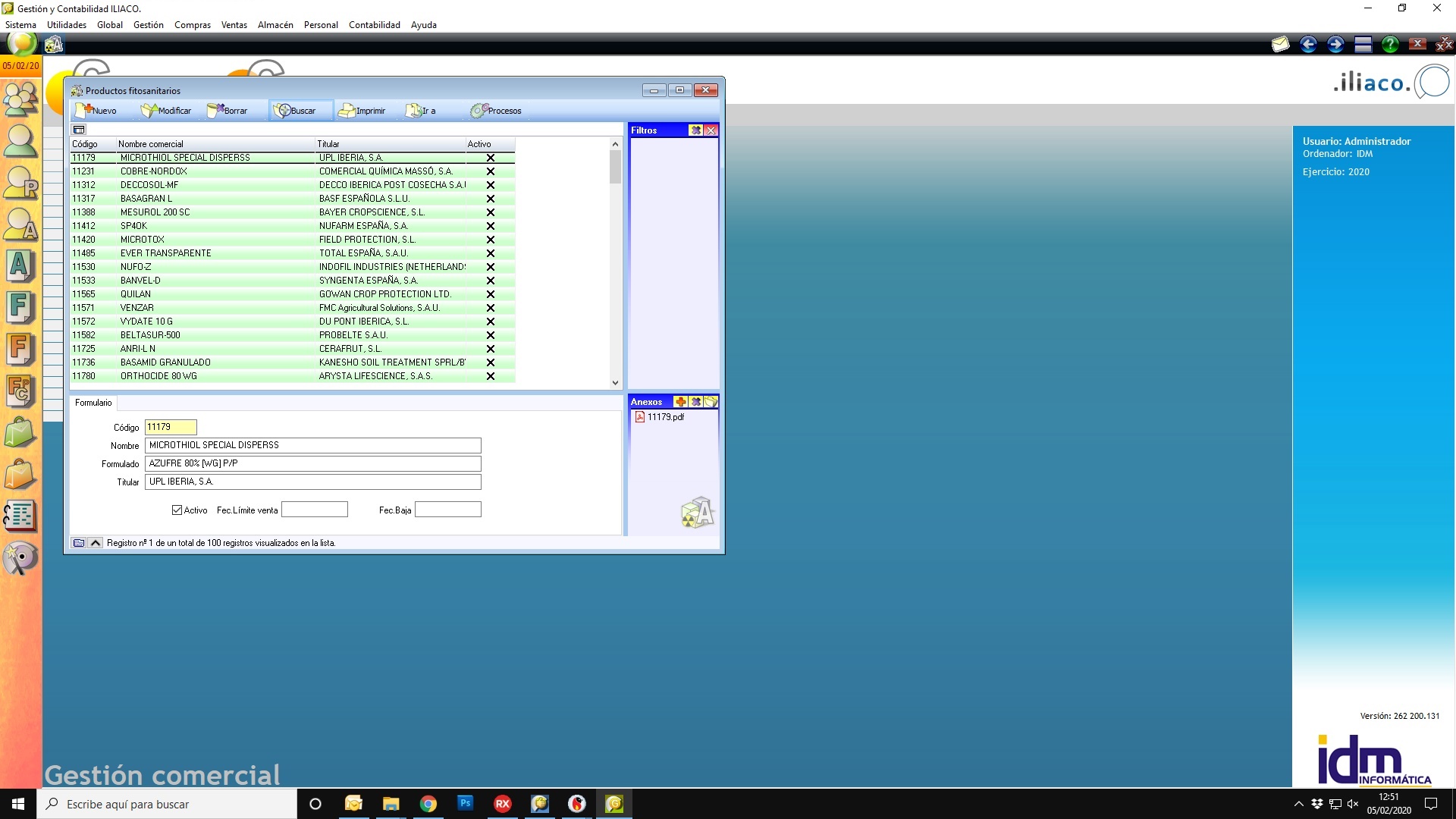This screenshot has width=1456, height=819.
Task: Click the Nombre comercial column header
Action: click(215, 144)
